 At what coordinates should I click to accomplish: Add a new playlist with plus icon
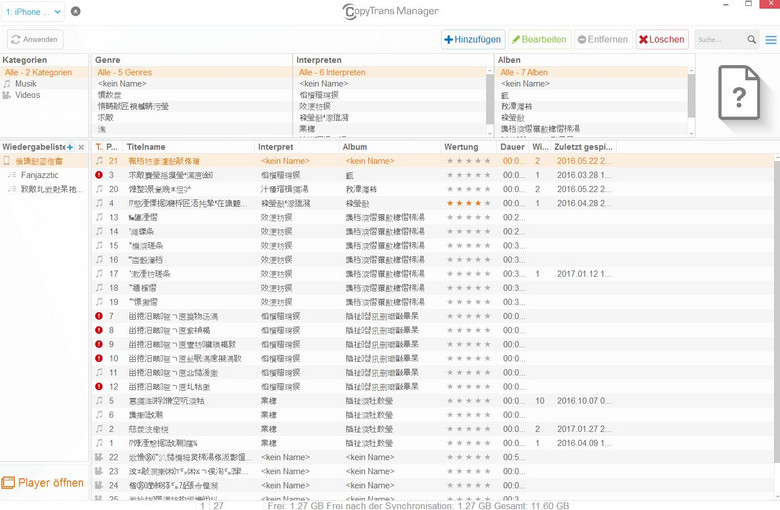(70, 147)
